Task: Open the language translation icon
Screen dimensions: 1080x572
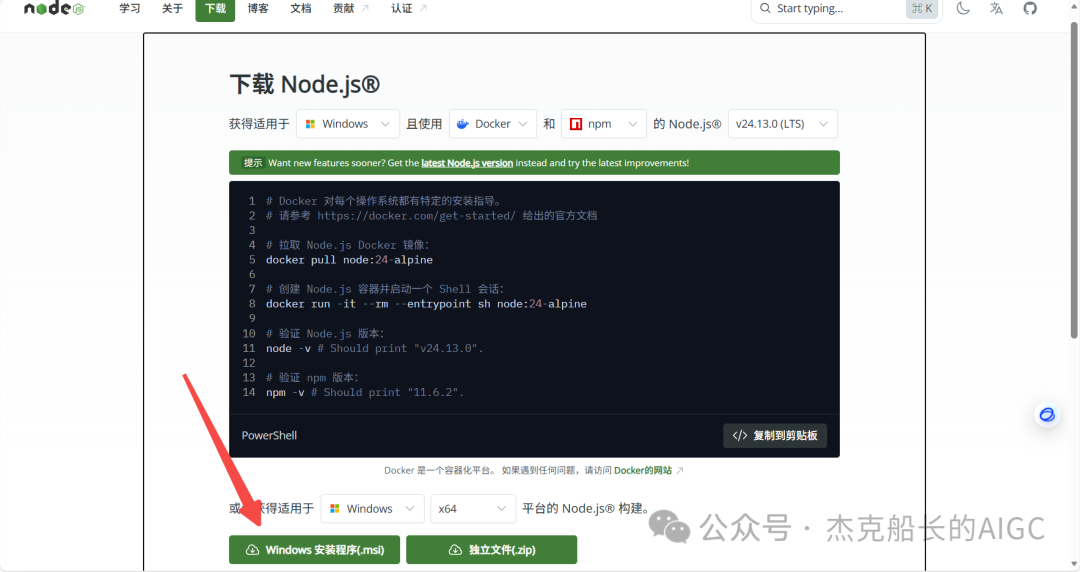Action: click(996, 8)
